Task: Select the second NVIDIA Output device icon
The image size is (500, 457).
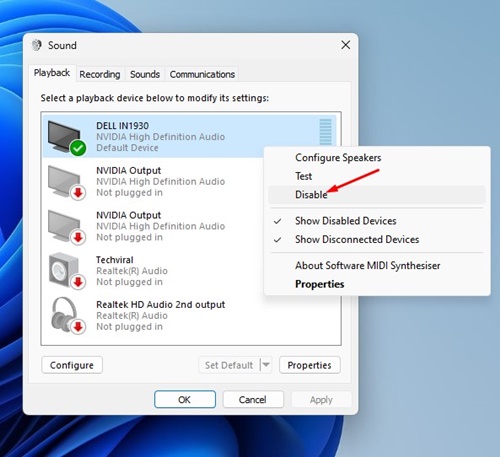Action: (x=67, y=227)
